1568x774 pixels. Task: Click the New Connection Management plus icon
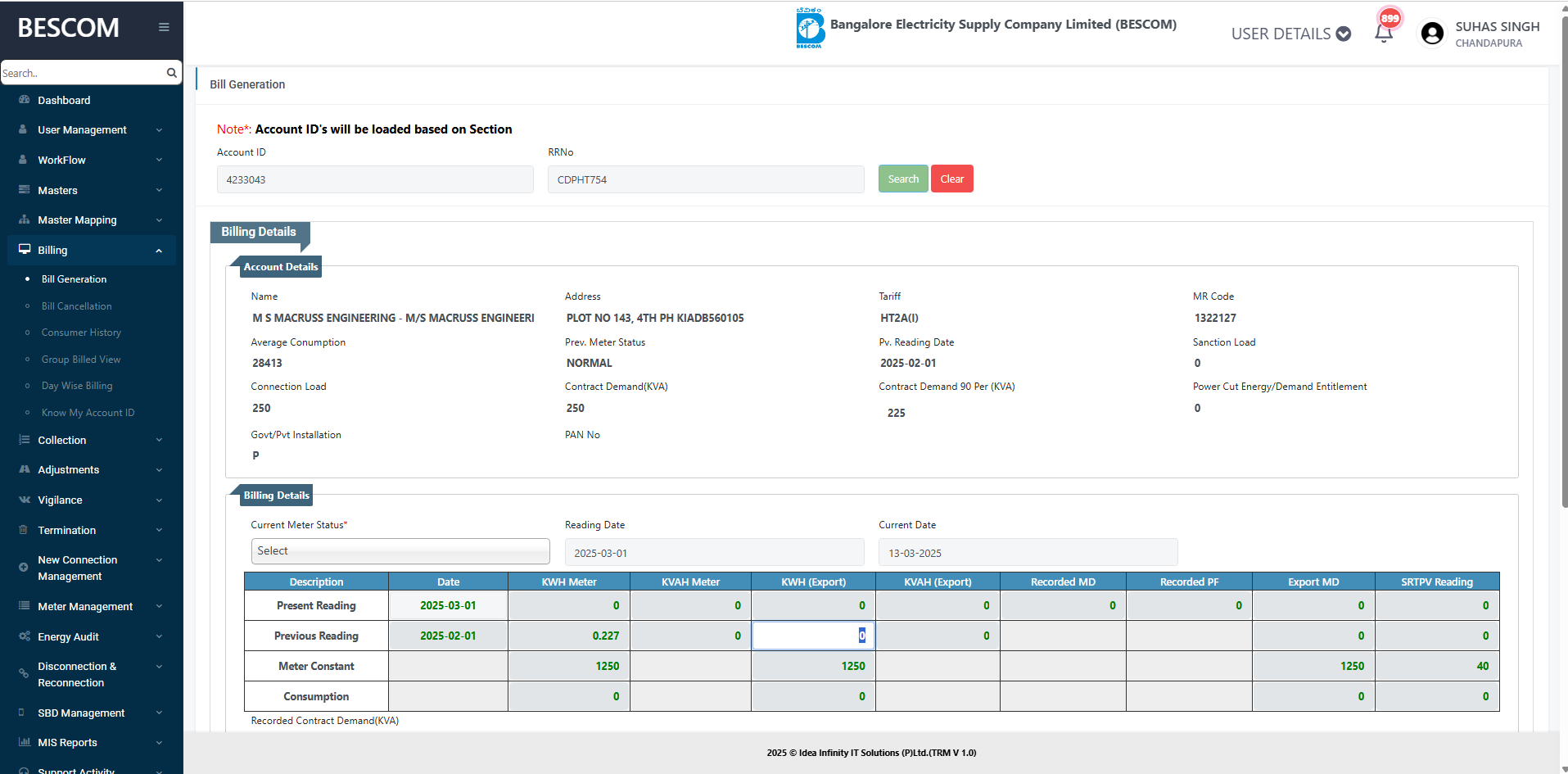23,567
